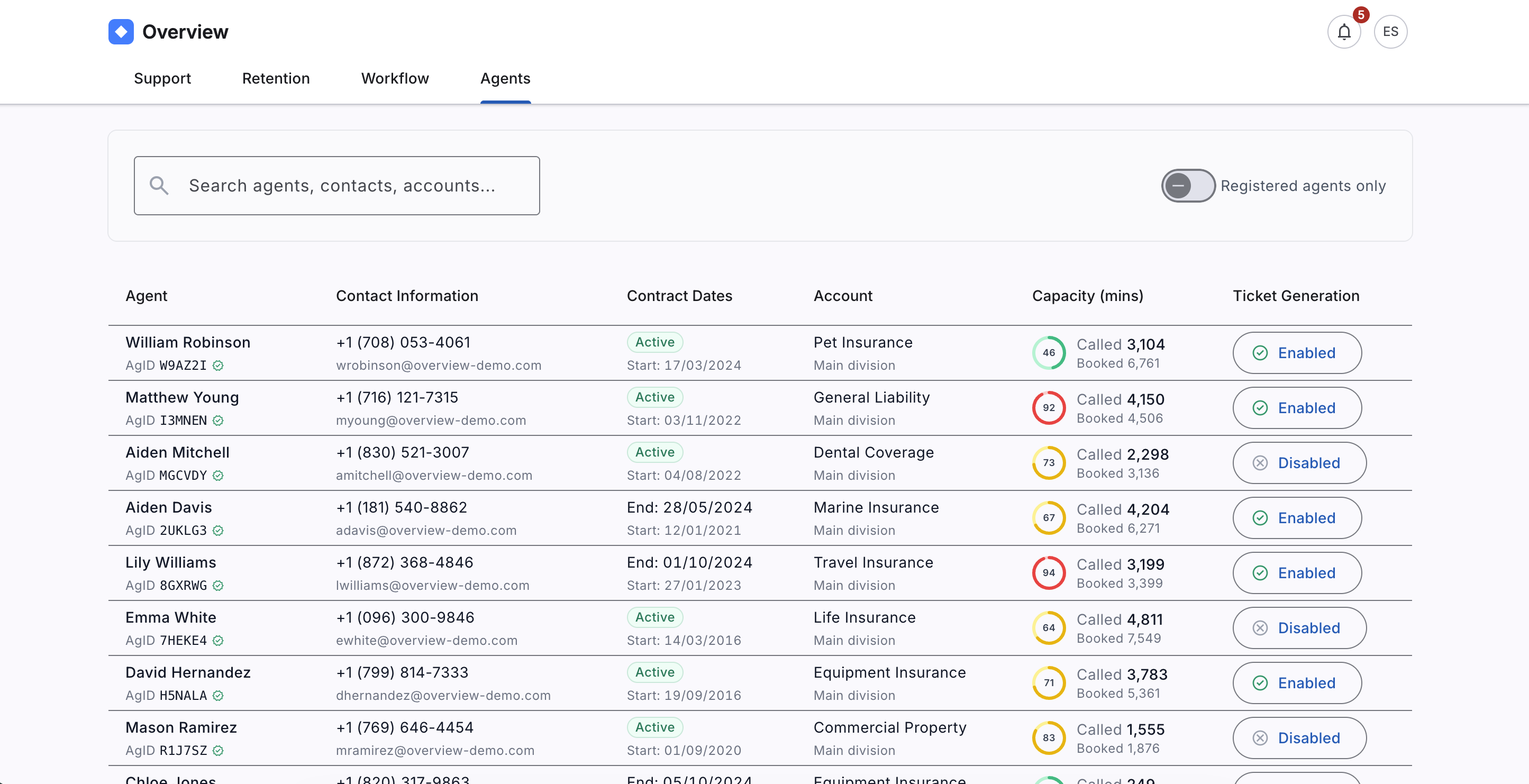
Task: Click verified badge next to AgID I3MNEN
Action: click(x=219, y=421)
